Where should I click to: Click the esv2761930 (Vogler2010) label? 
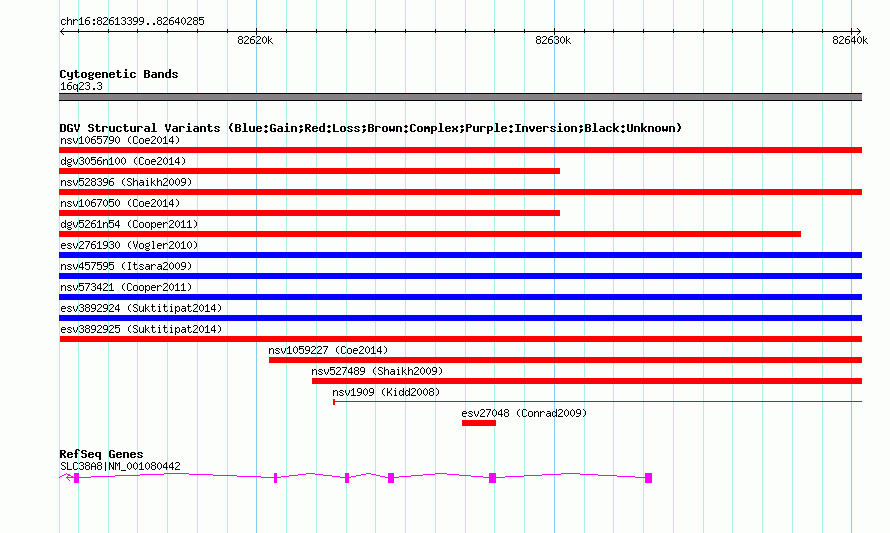(129, 245)
